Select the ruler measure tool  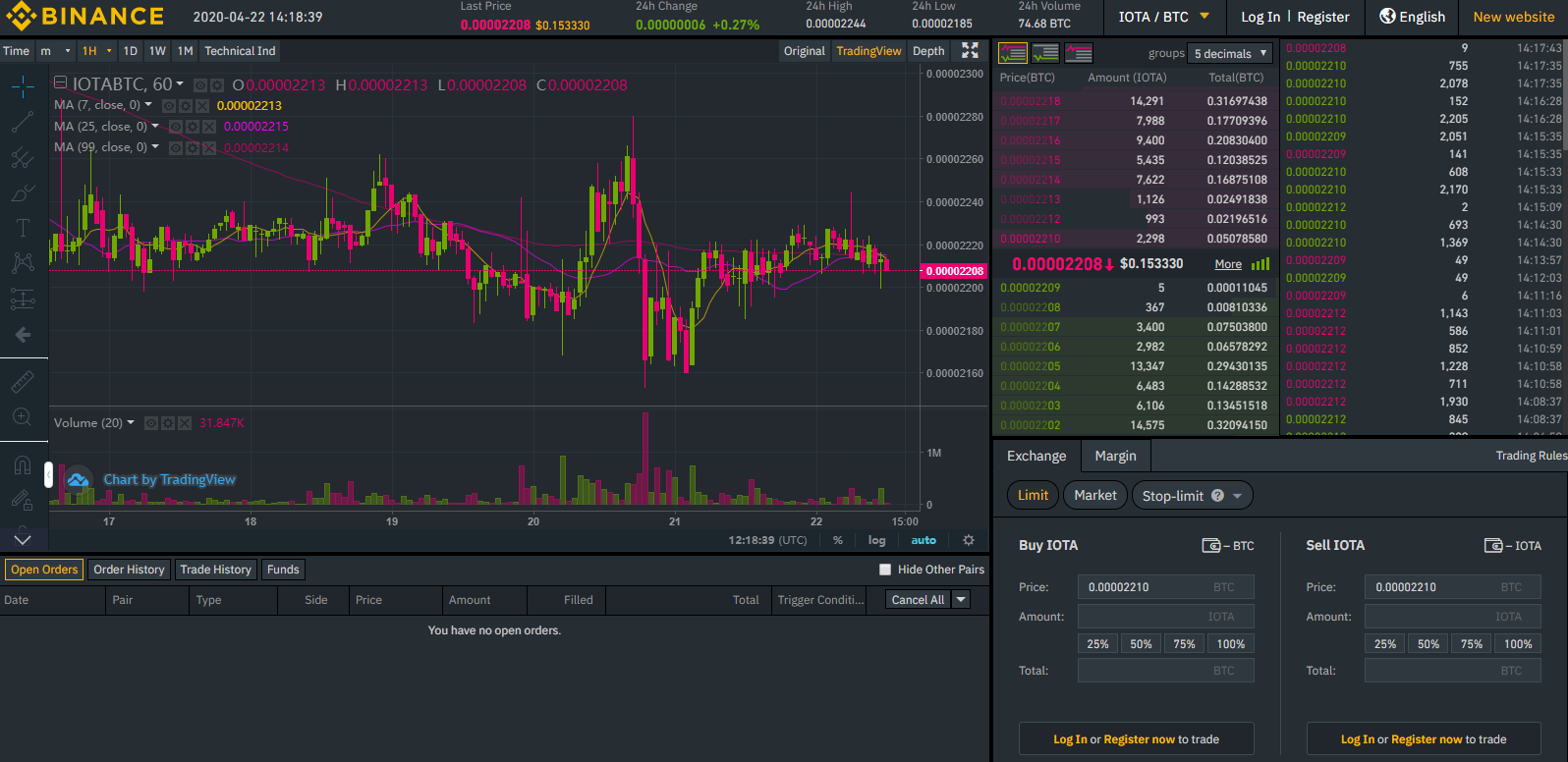tap(23, 381)
